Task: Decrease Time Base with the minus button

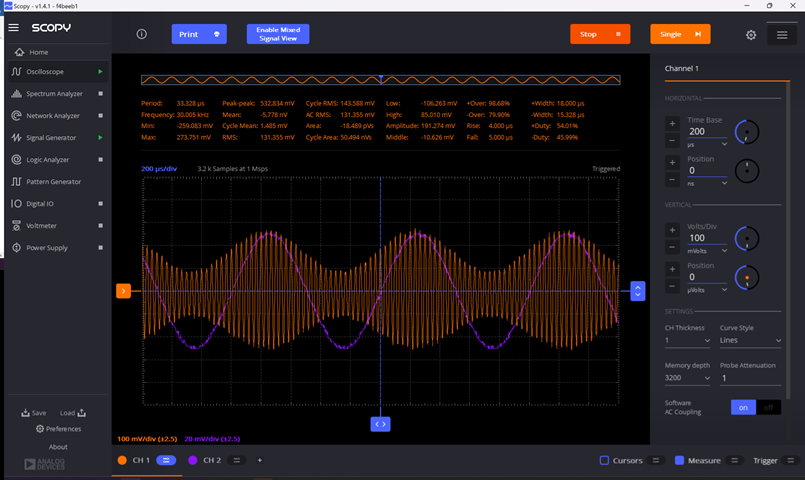Action: pos(672,141)
